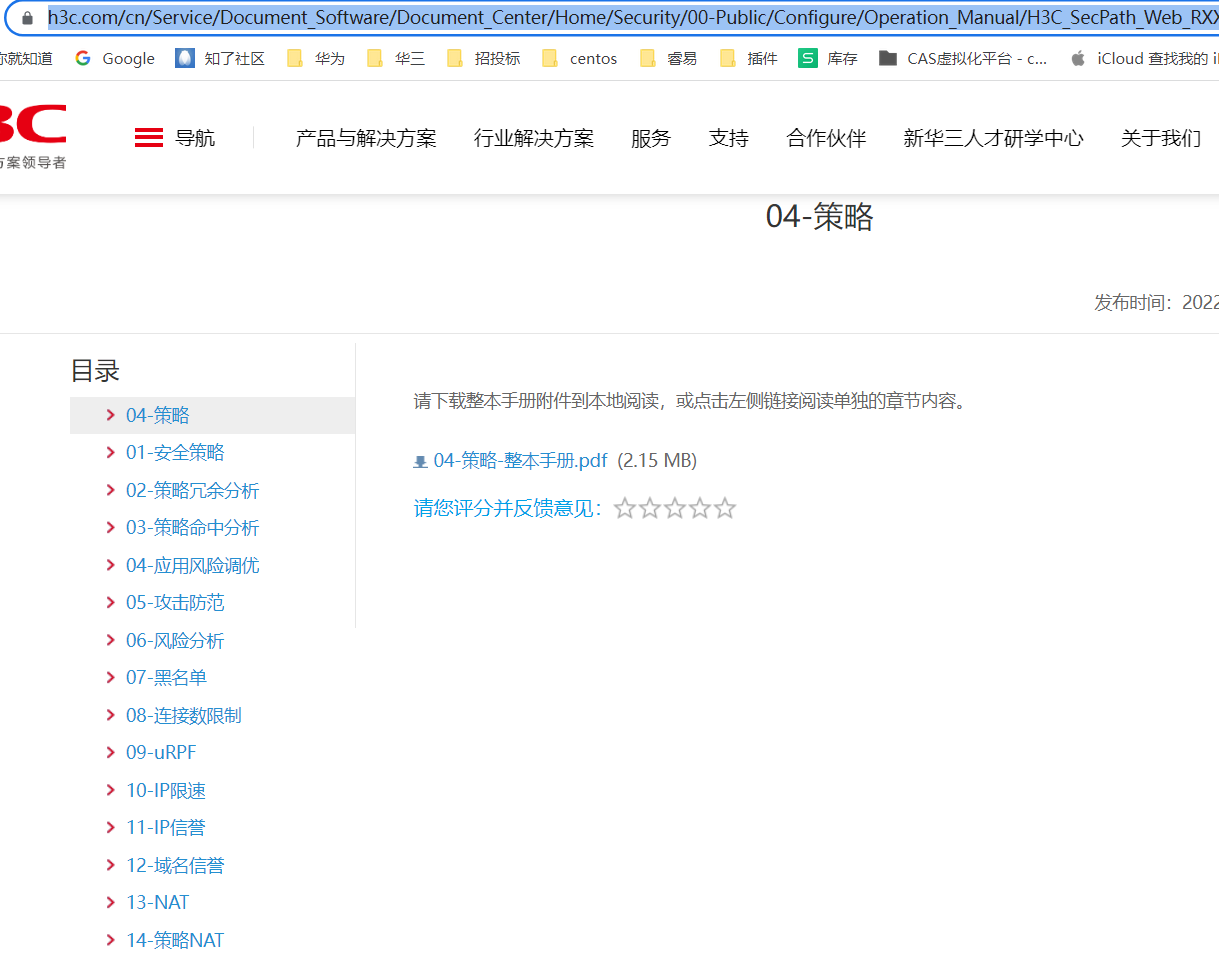Click the lock icon in address bar
The image size is (1219, 958).
tap(27, 18)
